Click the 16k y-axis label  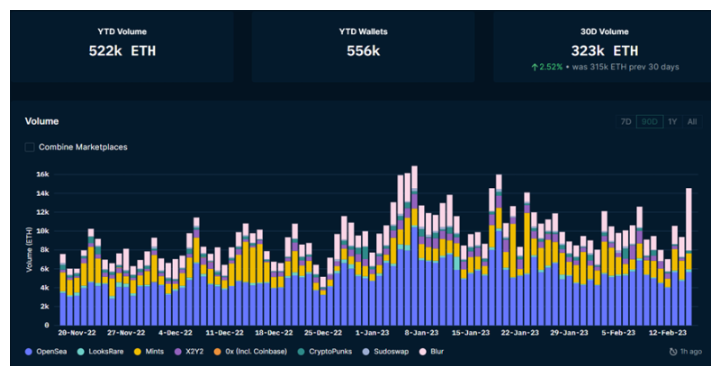(43, 175)
